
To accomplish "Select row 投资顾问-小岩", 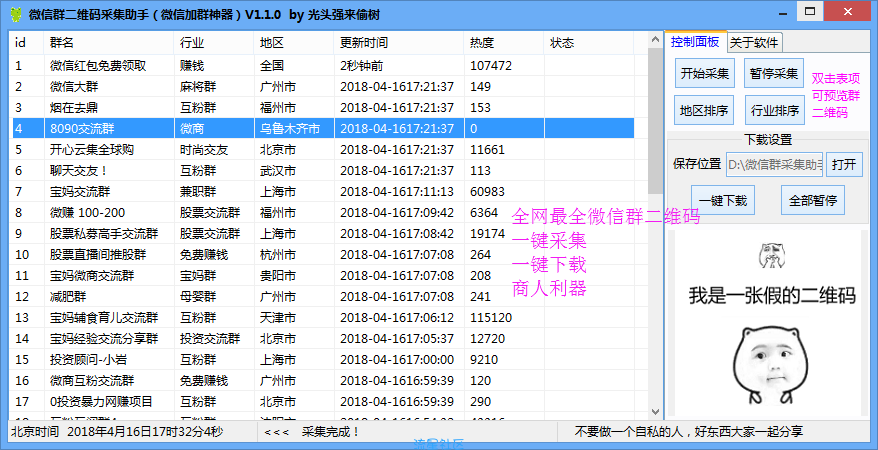I will (323, 359).
